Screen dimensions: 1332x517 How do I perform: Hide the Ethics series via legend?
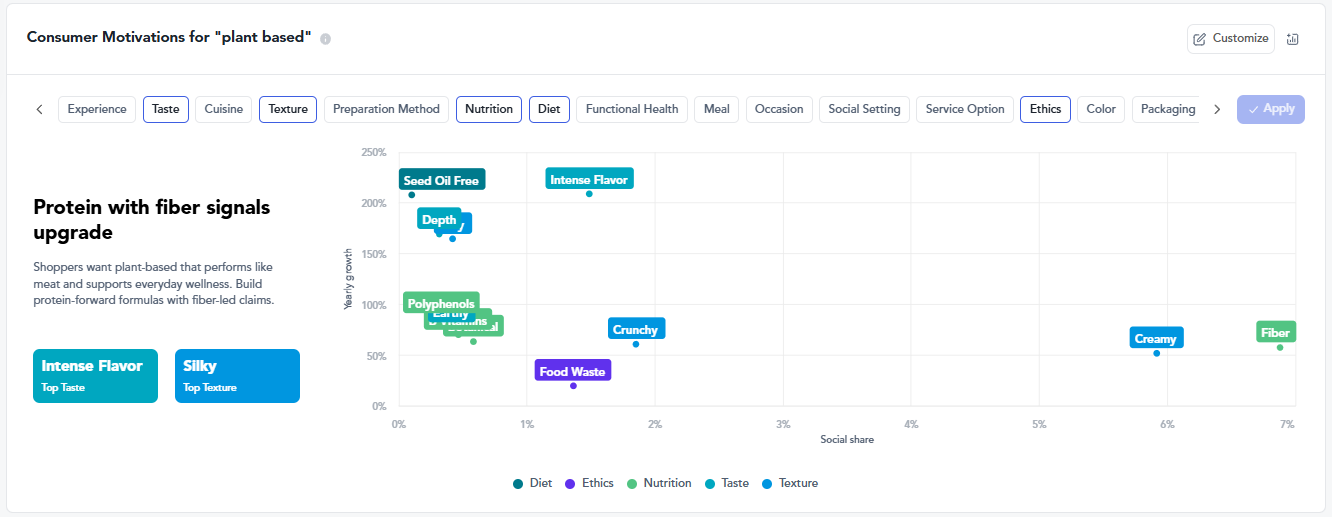(x=588, y=484)
